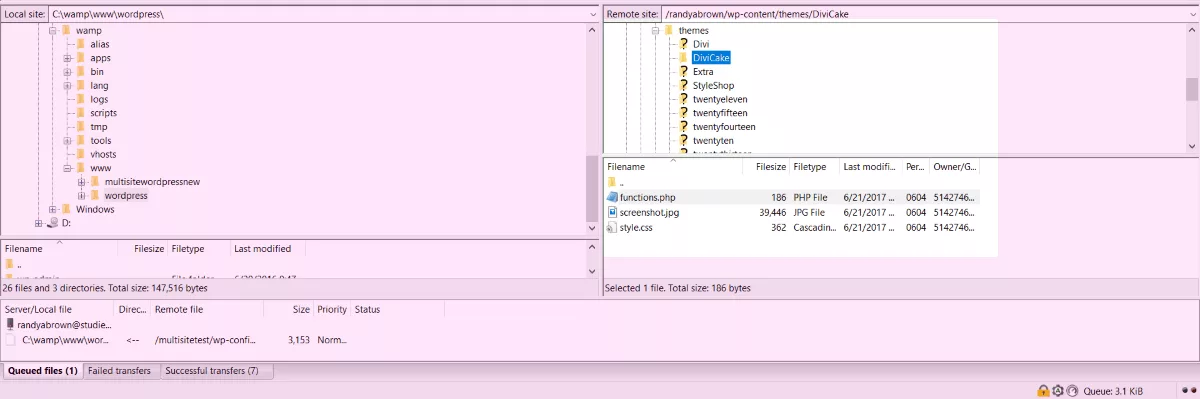Click the remote tree scroll-down arrow
The image size is (1200, 399).
(1191, 146)
